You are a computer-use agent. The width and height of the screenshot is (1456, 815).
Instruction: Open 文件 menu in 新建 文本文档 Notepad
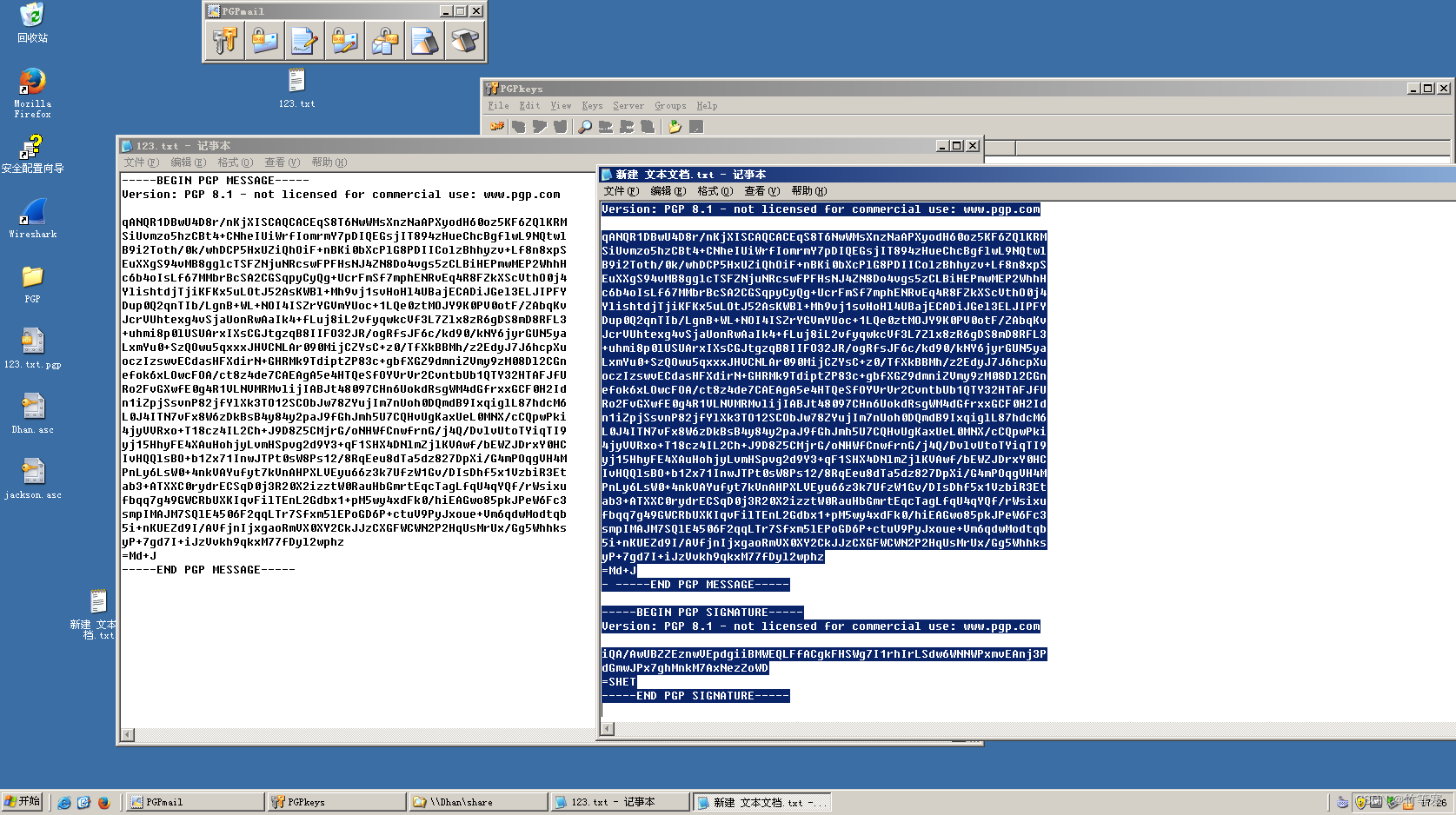point(621,191)
